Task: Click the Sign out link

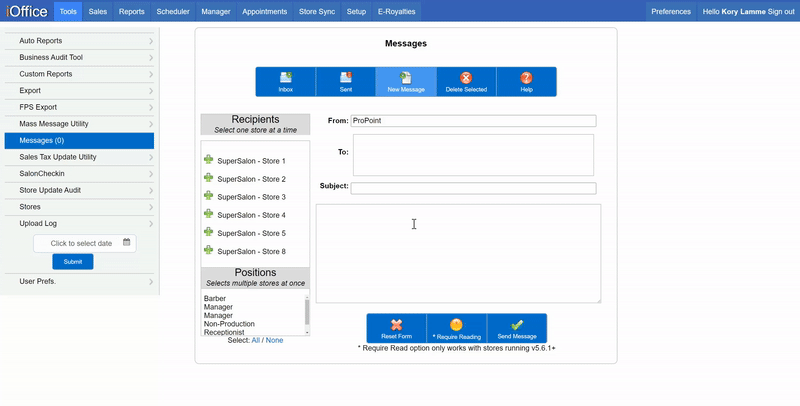Action: 781,12
